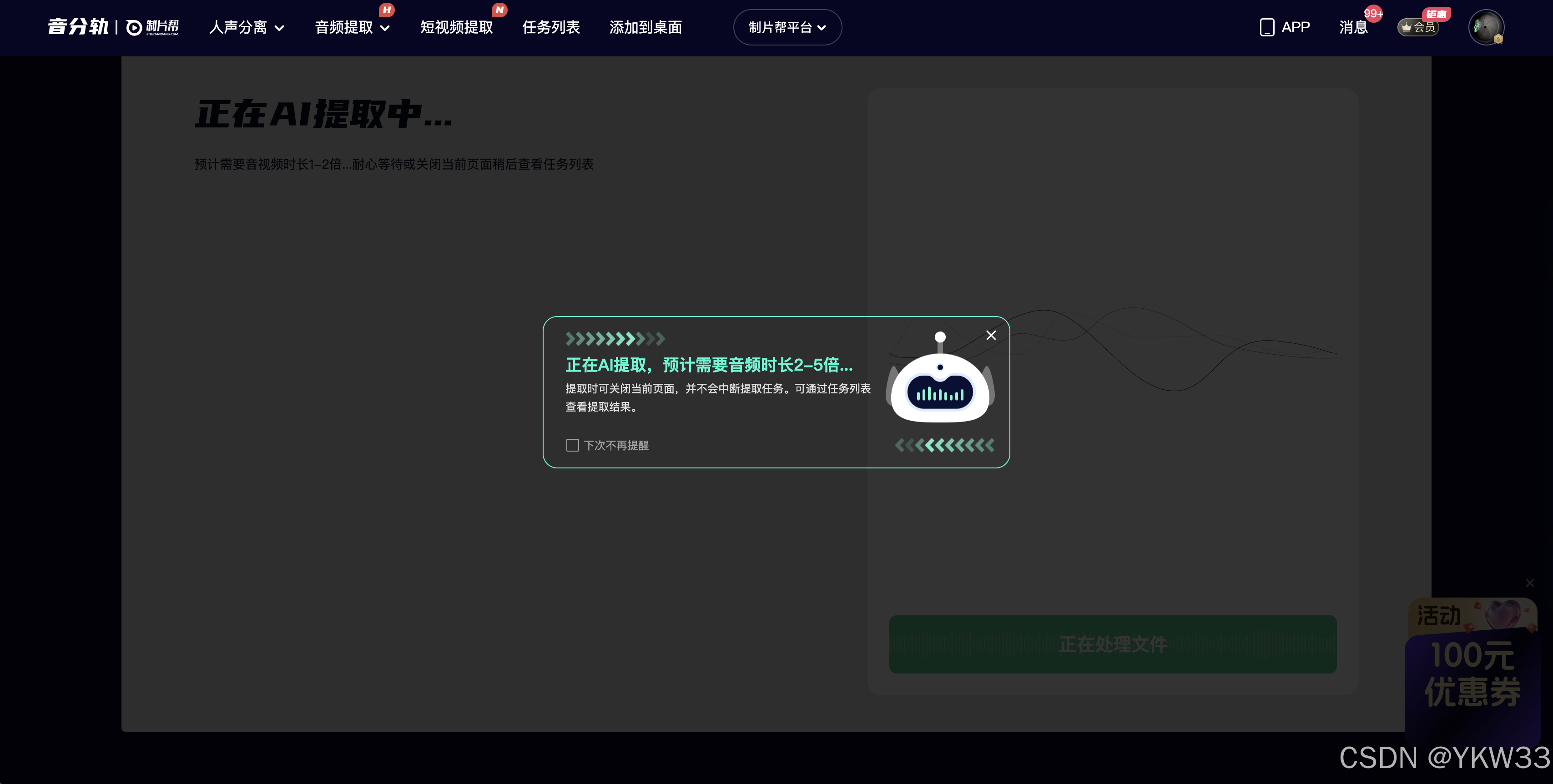
Task: Click the 音分轨 logo
Action: [x=78, y=27]
